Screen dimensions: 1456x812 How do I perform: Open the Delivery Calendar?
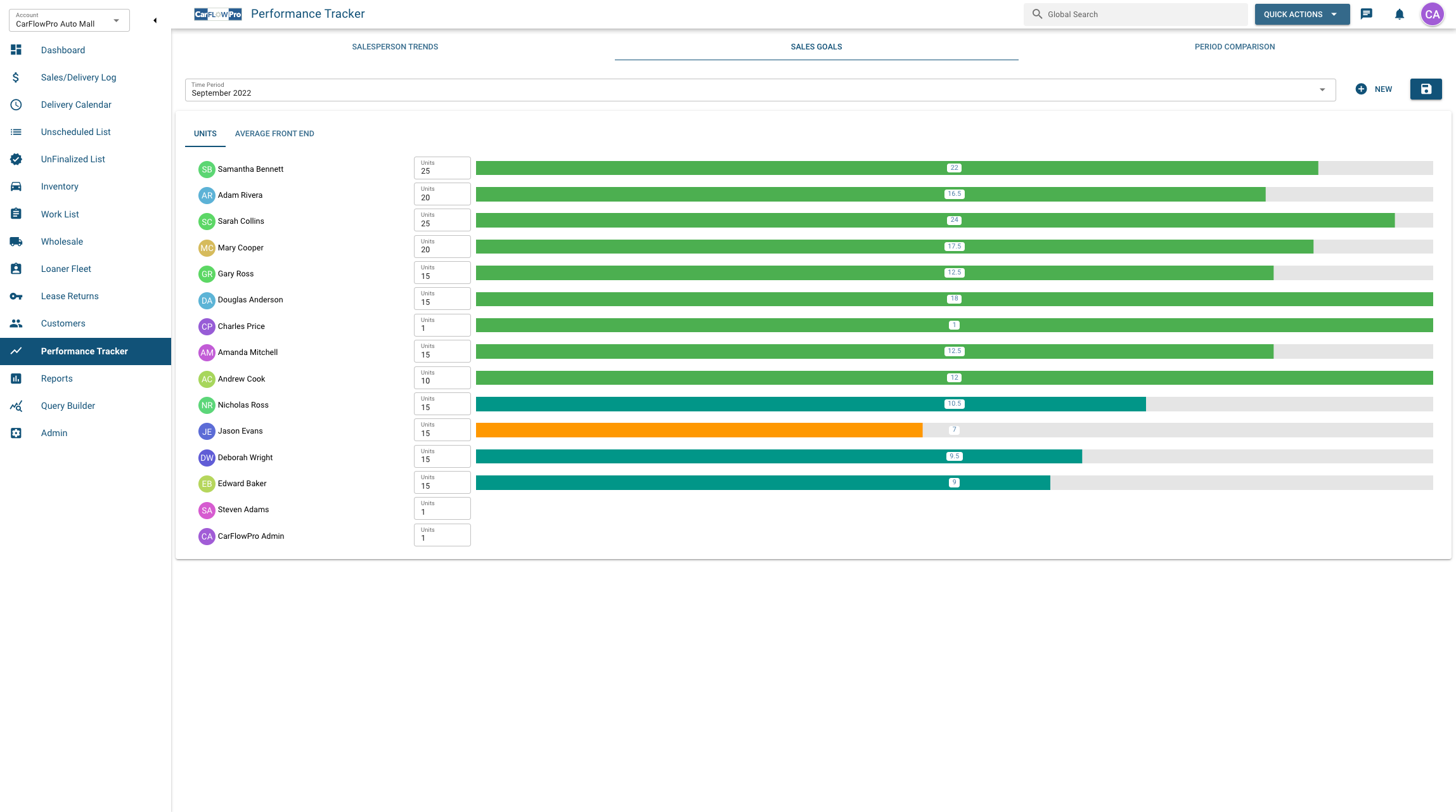click(x=76, y=104)
